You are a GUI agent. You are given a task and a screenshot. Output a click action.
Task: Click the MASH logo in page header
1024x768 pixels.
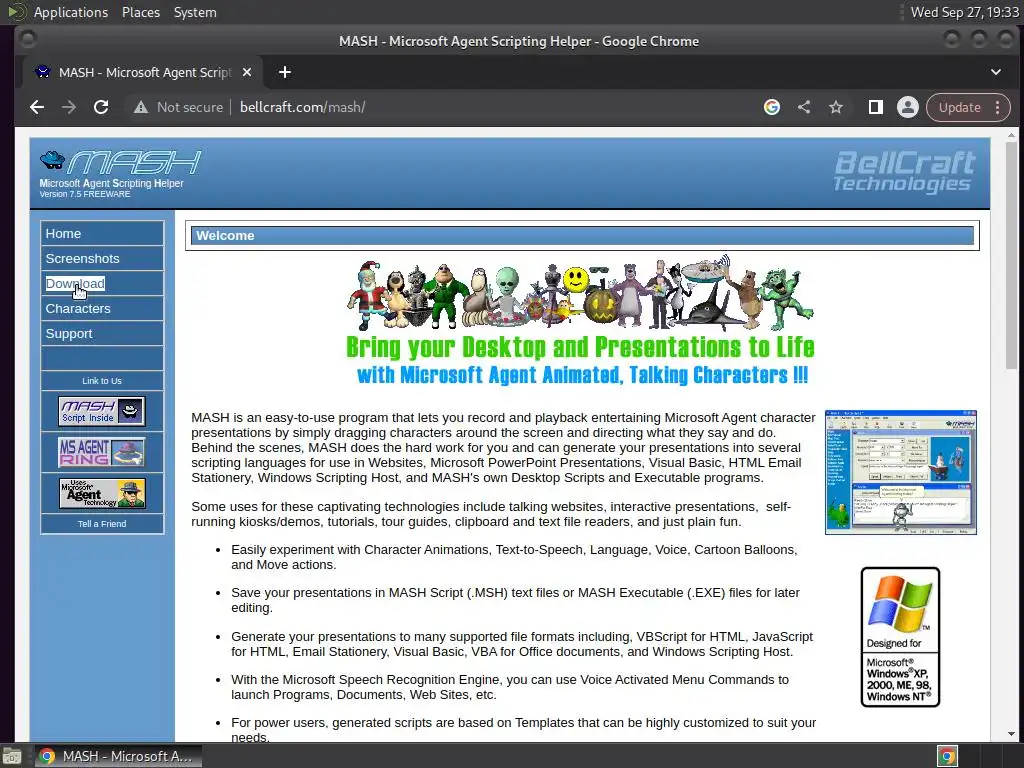tap(120, 162)
